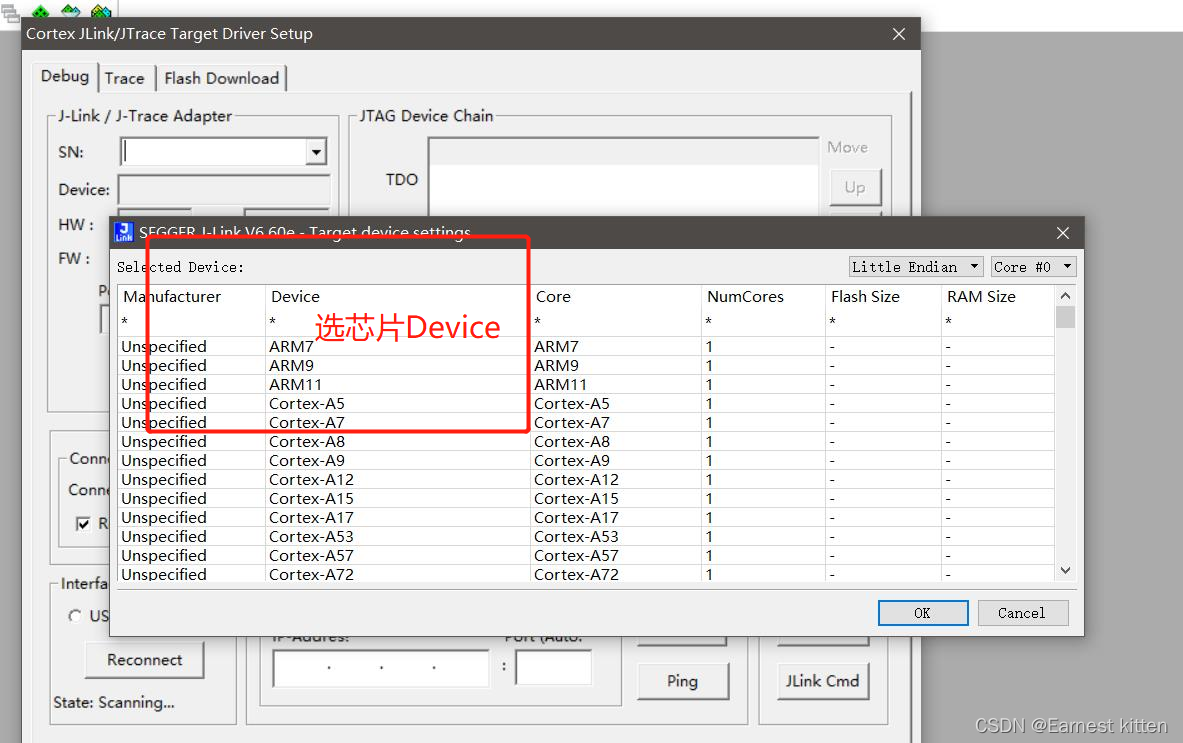The height and width of the screenshot is (743, 1183).
Task: Toggle the checkbox in Connect settings
Action: click(83, 523)
